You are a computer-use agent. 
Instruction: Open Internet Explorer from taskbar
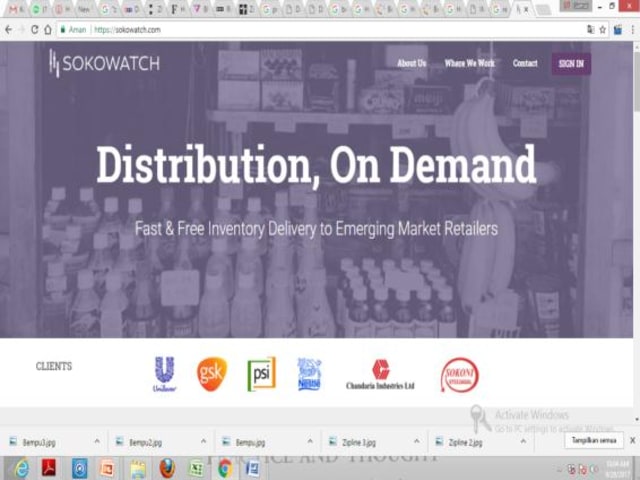(20, 468)
